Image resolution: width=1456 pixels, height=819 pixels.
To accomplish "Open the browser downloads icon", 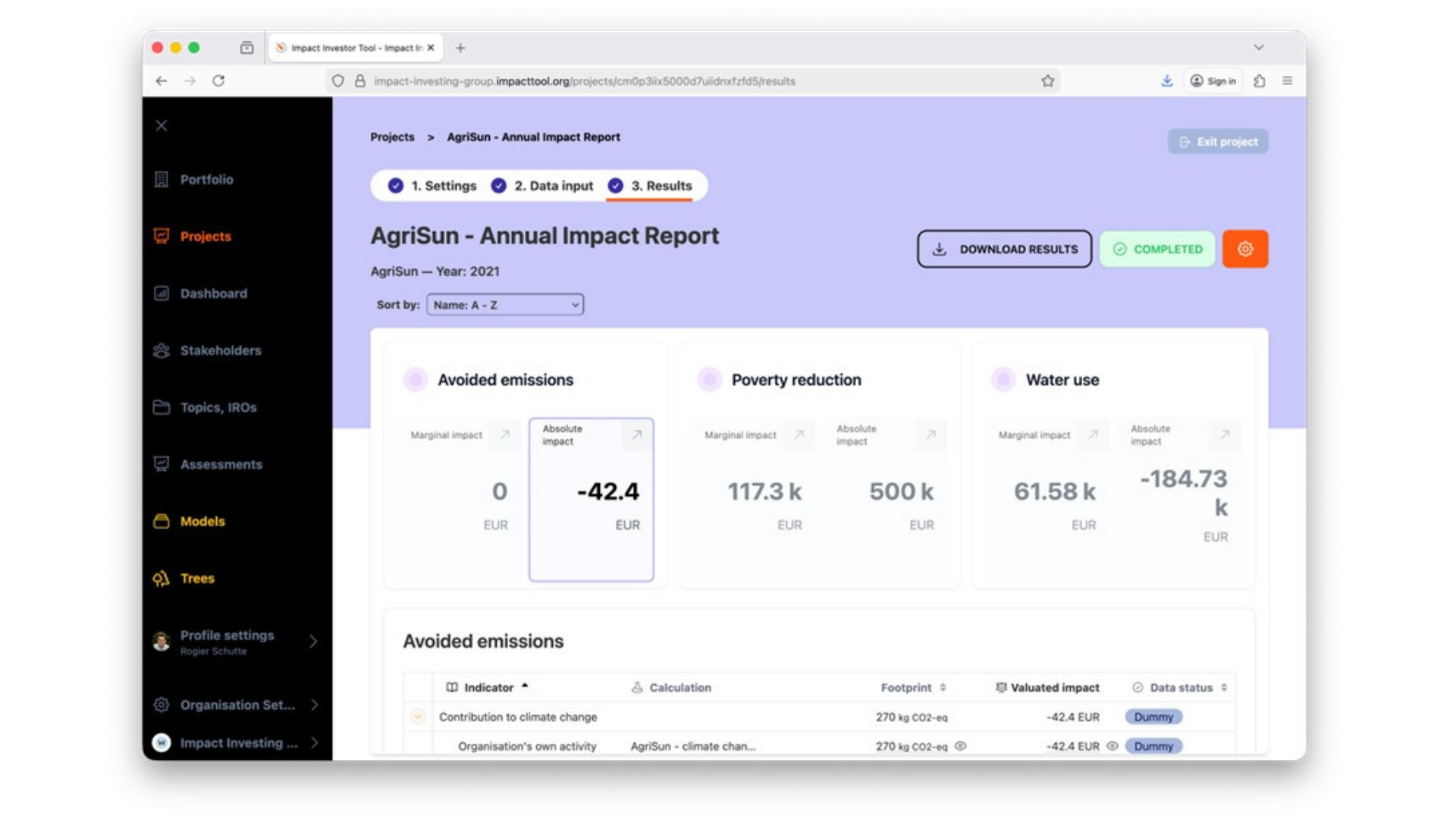I will coord(1167,81).
